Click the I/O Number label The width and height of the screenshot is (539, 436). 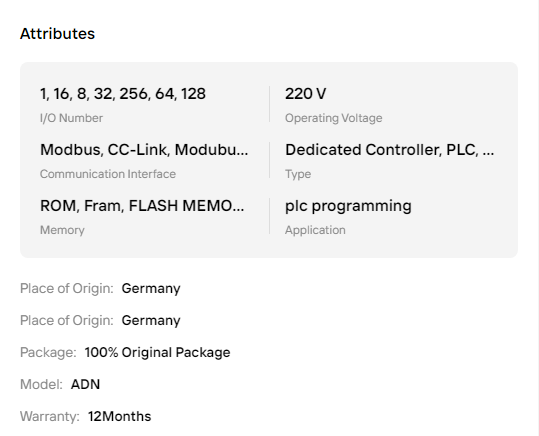point(71,118)
